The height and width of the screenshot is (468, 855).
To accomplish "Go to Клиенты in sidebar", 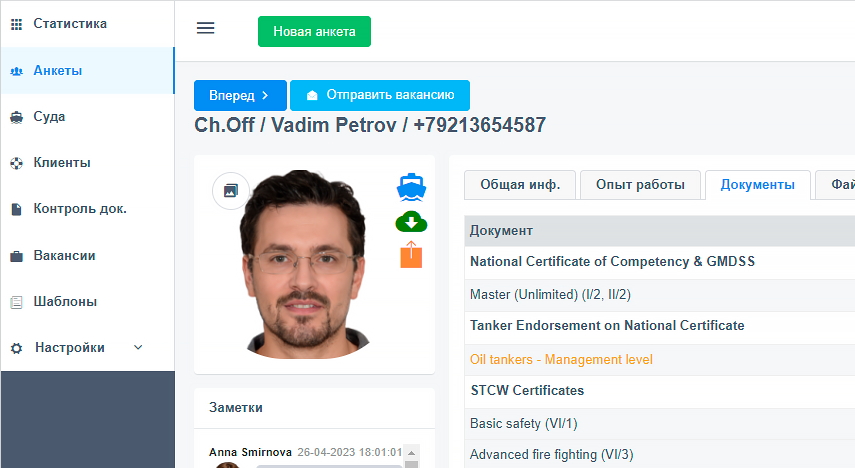I will [x=61, y=162].
